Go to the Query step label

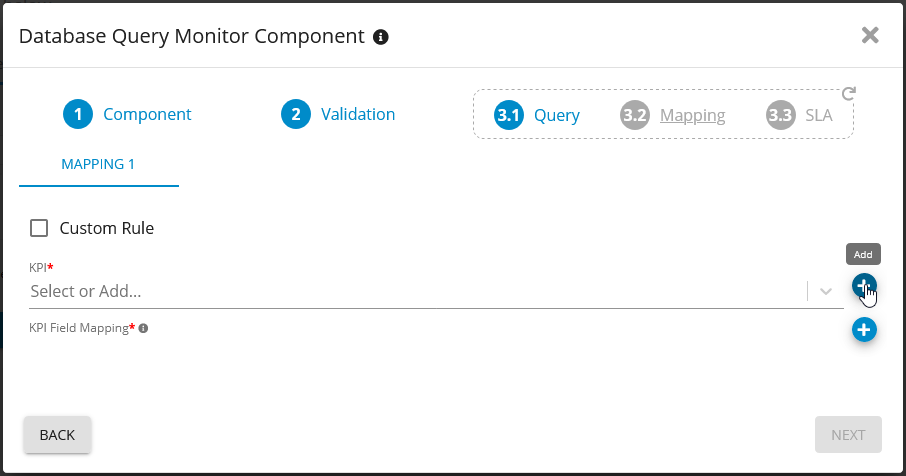pos(557,115)
